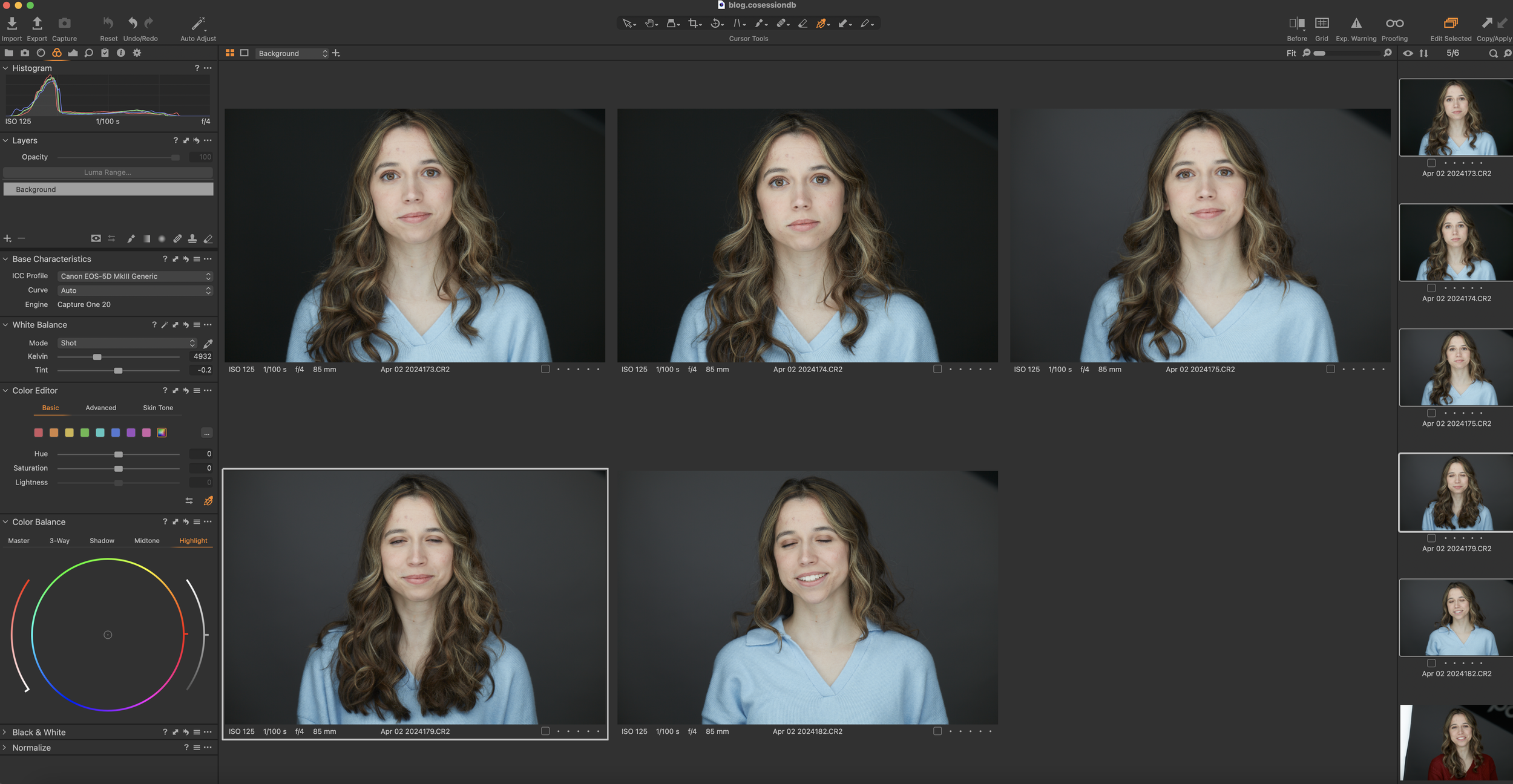Open the Metadata info tool tab
The width and height of the screenshot is (1513, 784).
[x=120, y=53]
